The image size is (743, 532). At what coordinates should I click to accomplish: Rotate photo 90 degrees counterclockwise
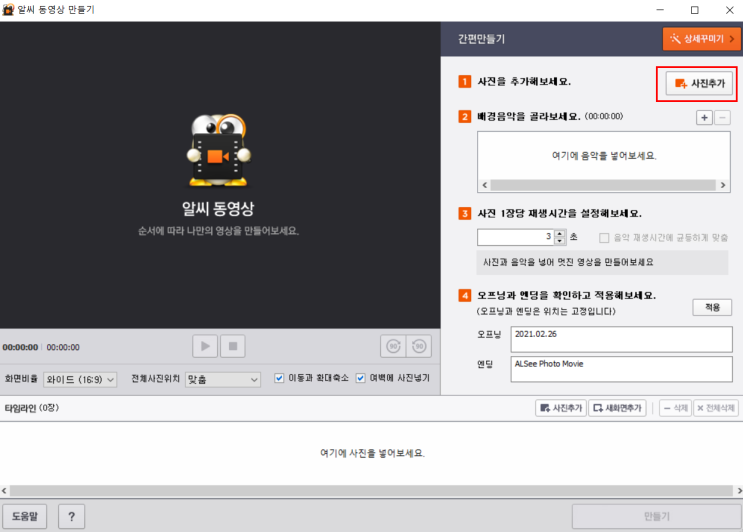(x=419, y=346)
